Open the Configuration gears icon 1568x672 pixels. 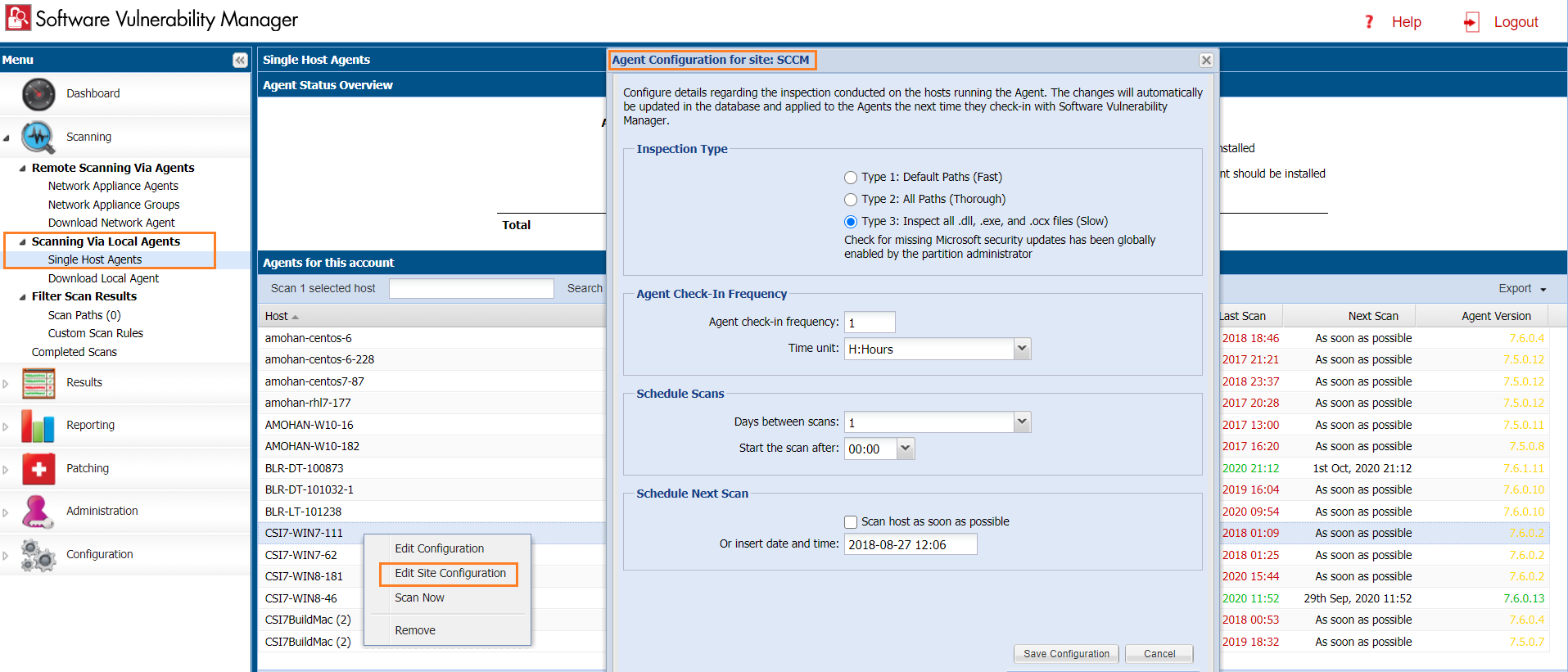(38, 555)
